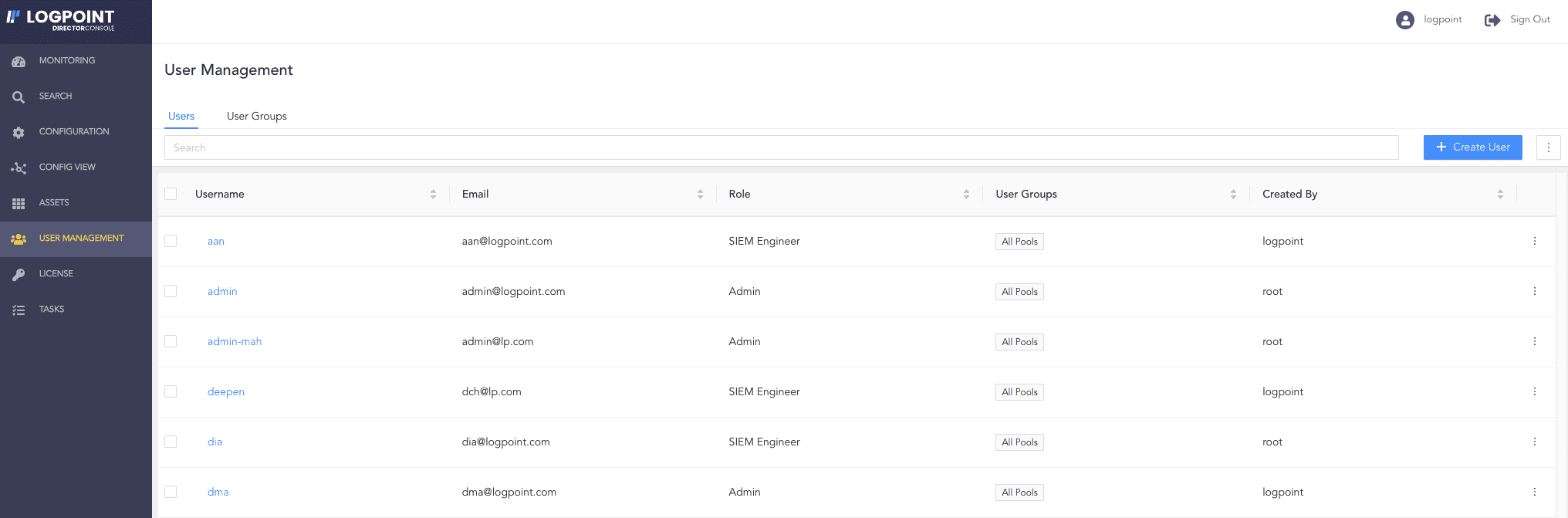The width and height of the screenshot is (1568, 518).
Task: Open Search via magnifier sidebar icon
Action: pos(19,96)
